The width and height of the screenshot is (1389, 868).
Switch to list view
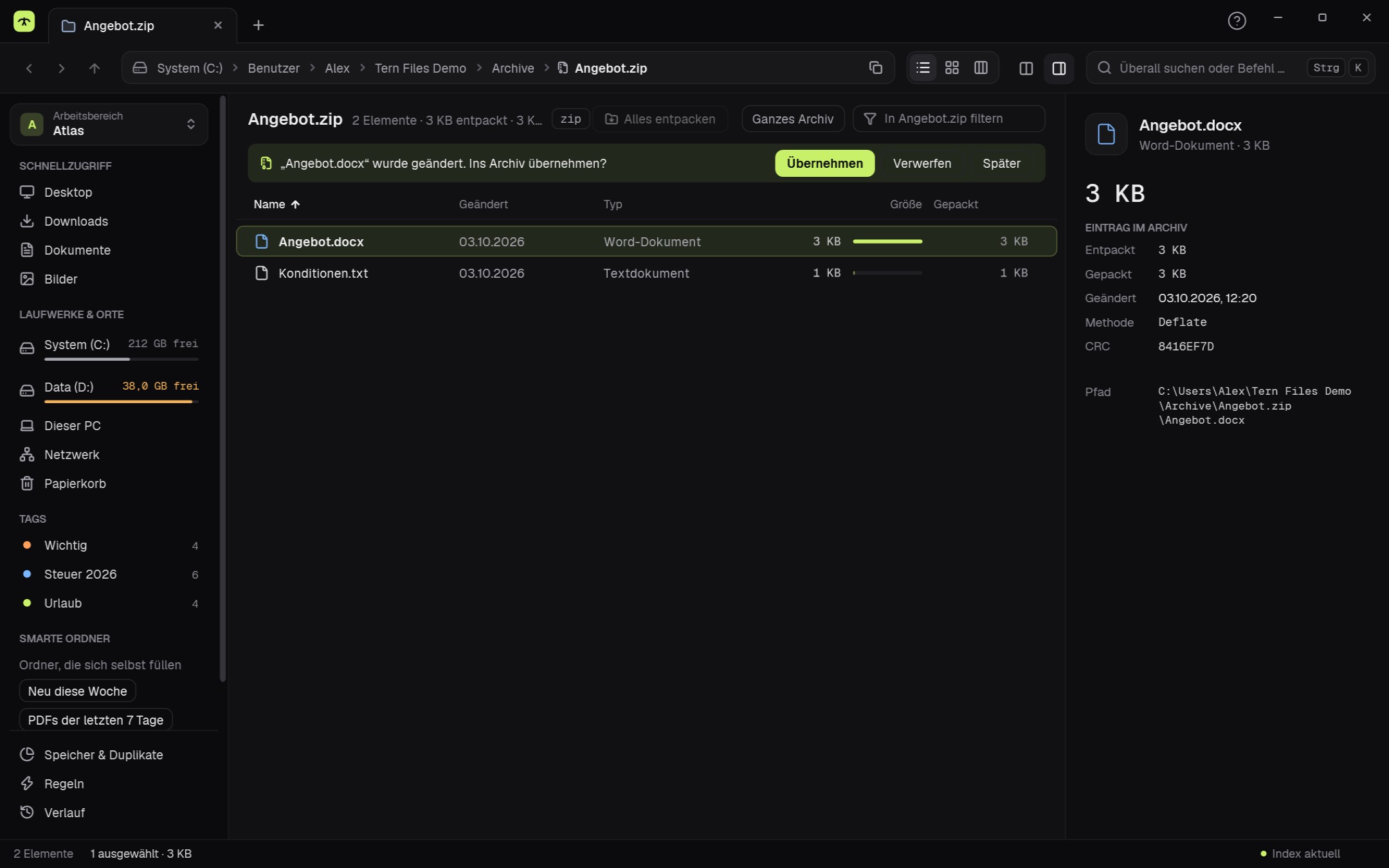pyautogui.click(x=923, y=68)
